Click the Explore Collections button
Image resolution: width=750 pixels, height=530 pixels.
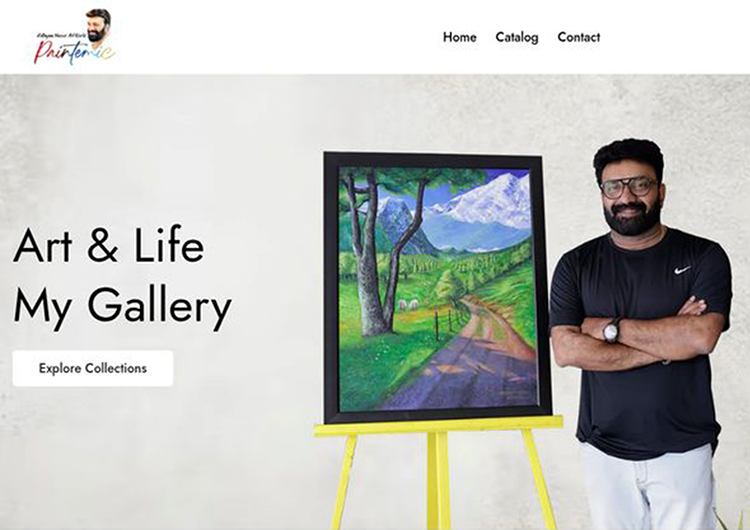click(x=93, y=368)
